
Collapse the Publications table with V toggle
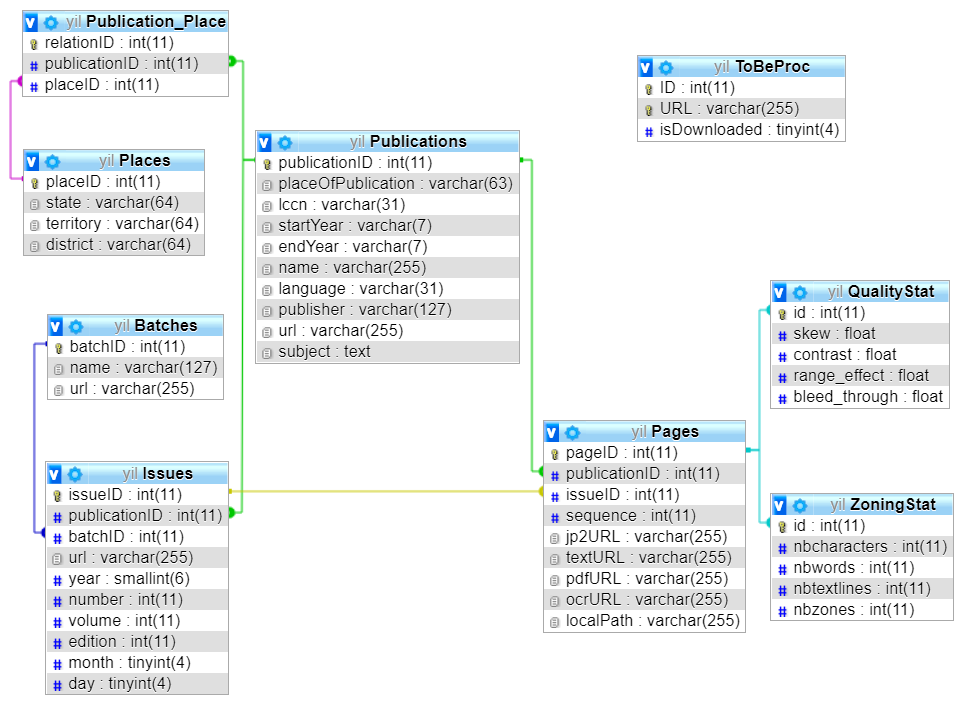[x=265, y=142]
